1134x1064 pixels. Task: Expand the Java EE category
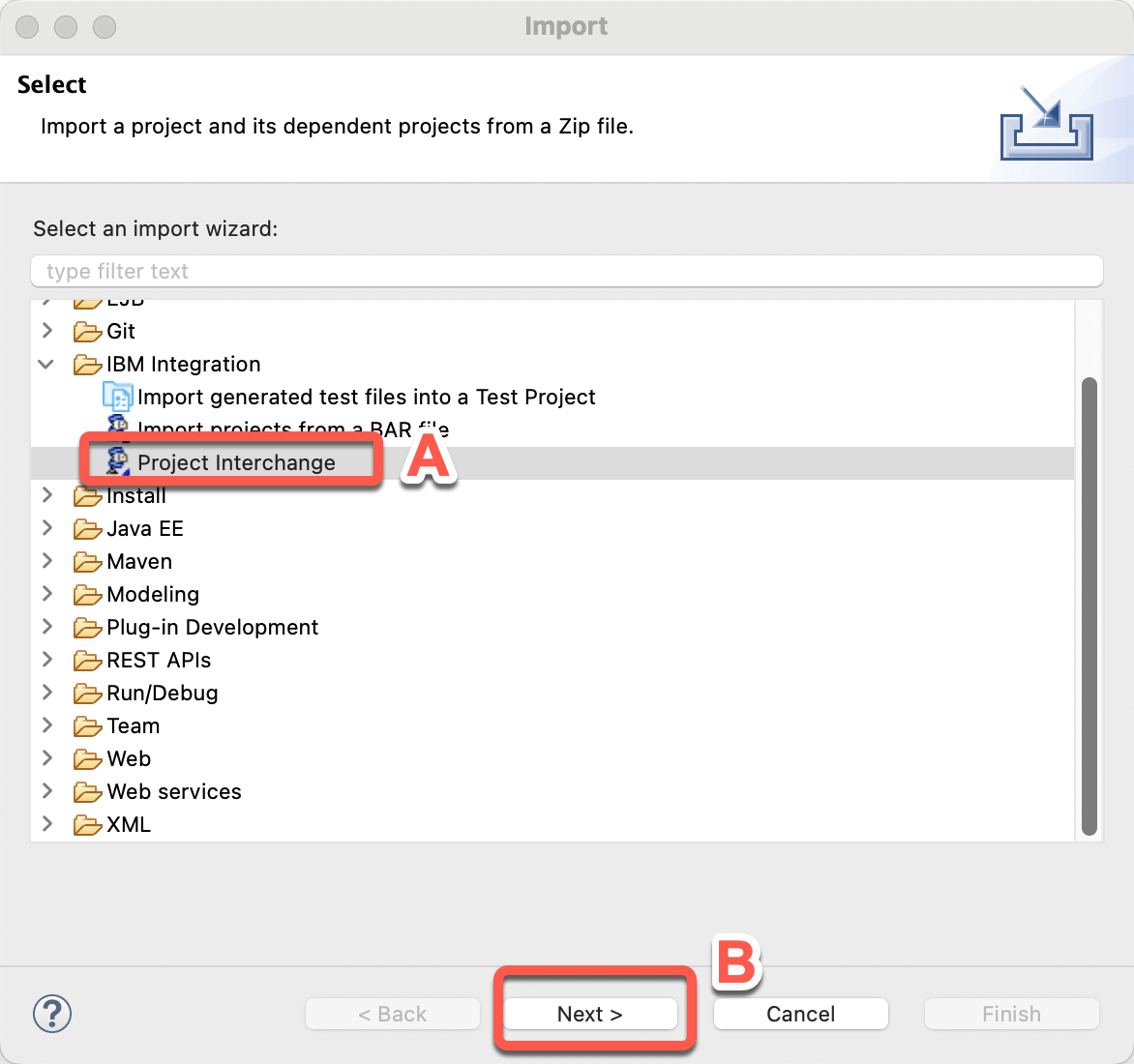pyautogui.click(x=46, y=528)
